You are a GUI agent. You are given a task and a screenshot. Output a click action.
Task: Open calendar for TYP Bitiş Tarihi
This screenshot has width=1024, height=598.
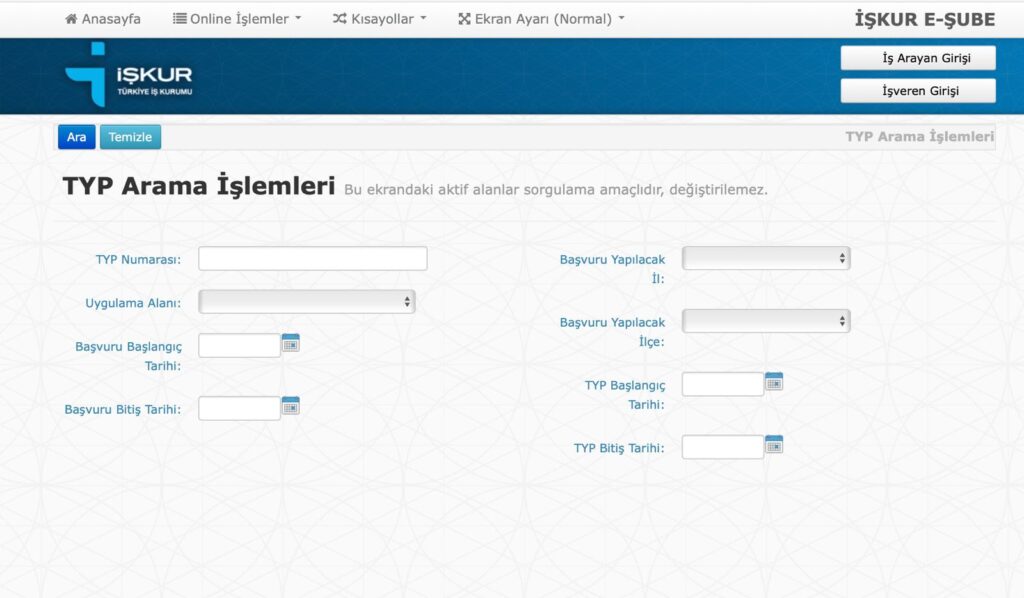(x=774, y=445)
